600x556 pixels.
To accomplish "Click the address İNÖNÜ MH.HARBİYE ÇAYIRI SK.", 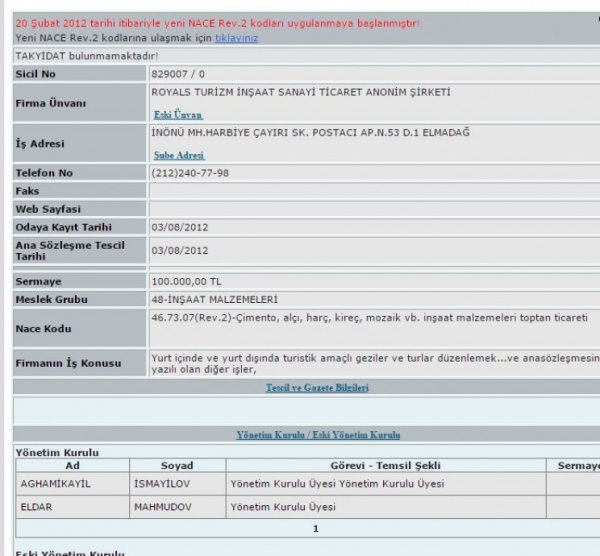I will click(x=310, y=133).
